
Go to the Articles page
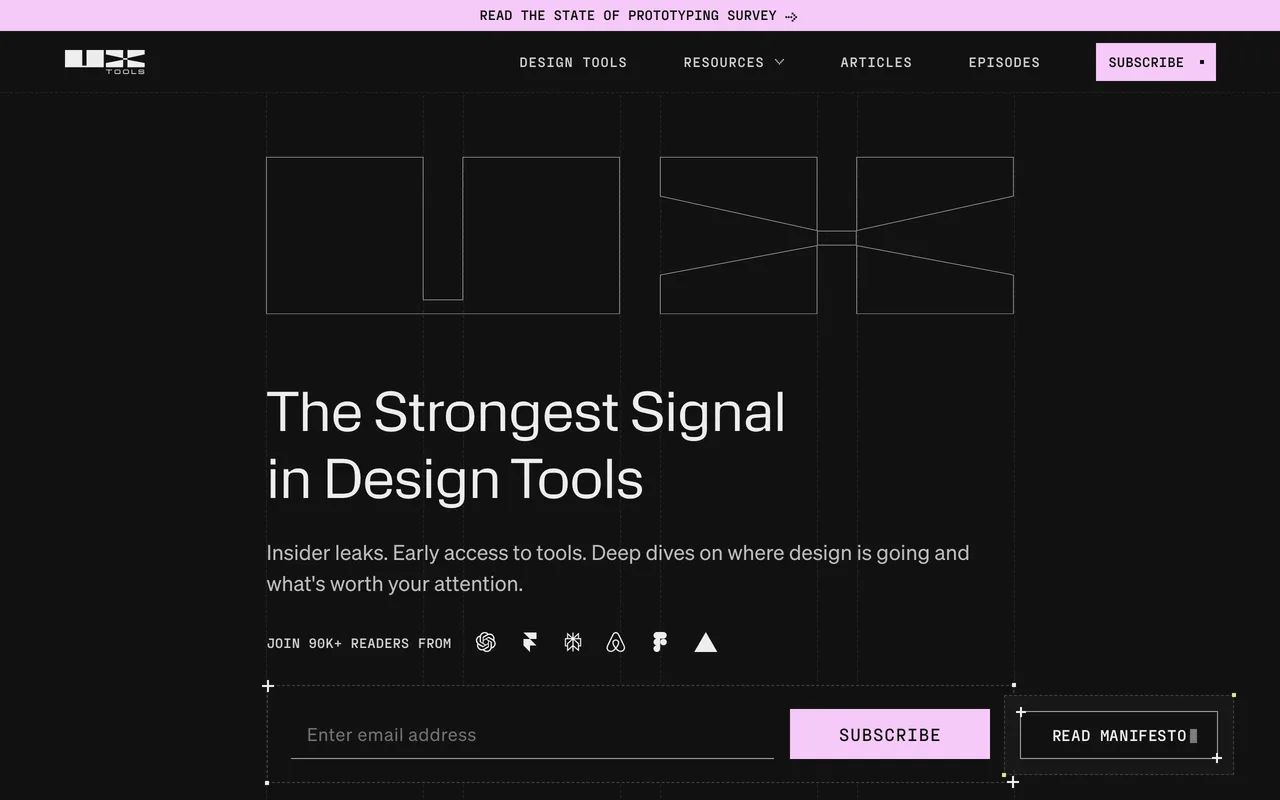876,62
